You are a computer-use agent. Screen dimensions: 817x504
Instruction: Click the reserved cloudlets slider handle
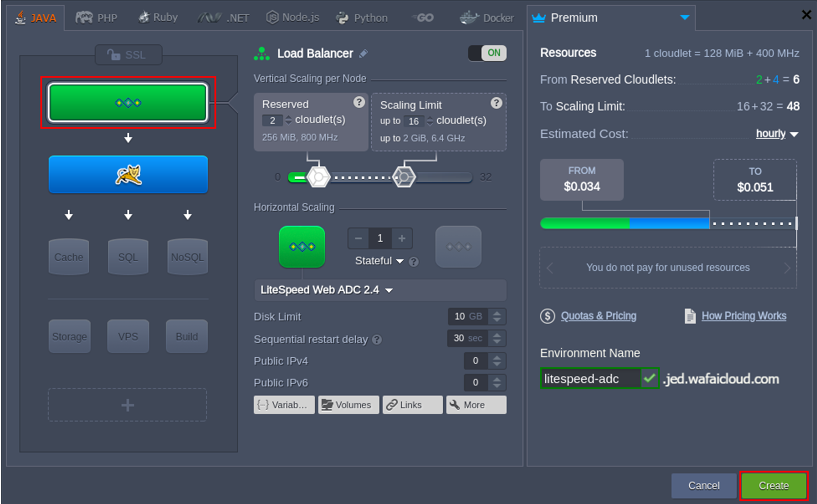pos(318,177)
